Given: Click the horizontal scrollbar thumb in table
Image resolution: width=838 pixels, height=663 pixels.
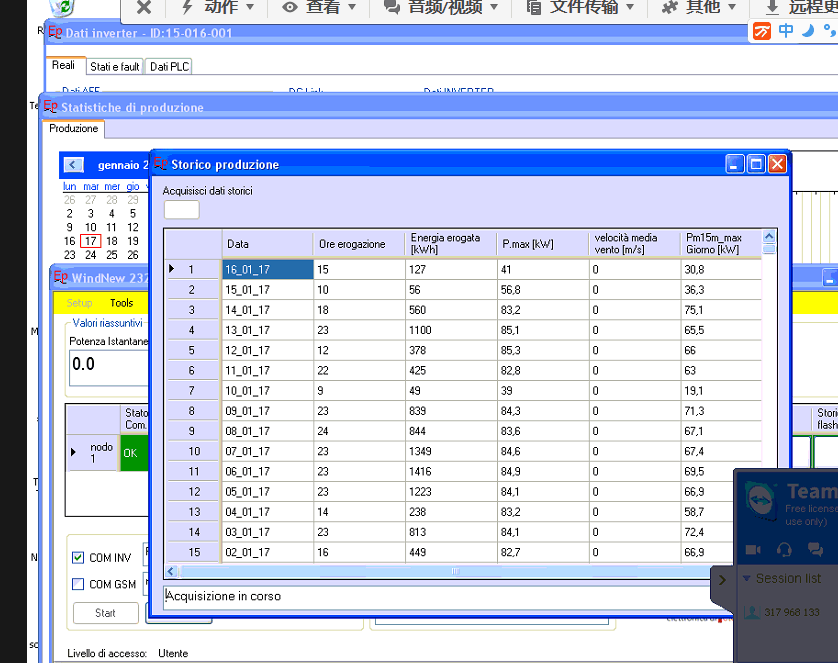Looking at the screenshot, I should 454,572.
